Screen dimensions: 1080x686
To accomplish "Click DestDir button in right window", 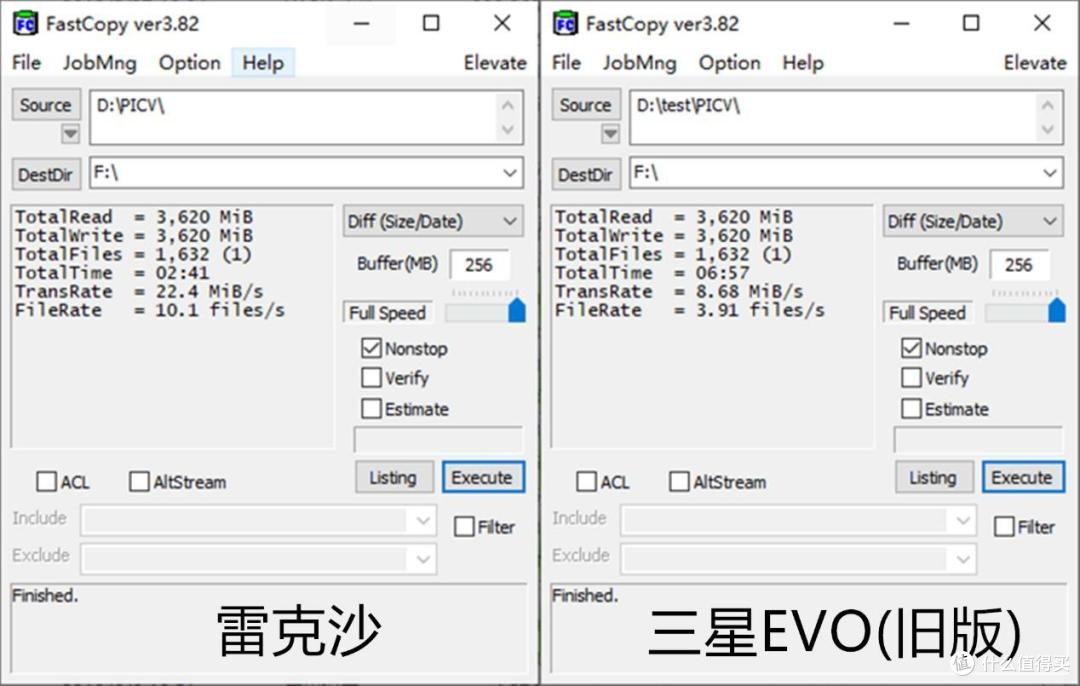I will [x=586, y=174].
